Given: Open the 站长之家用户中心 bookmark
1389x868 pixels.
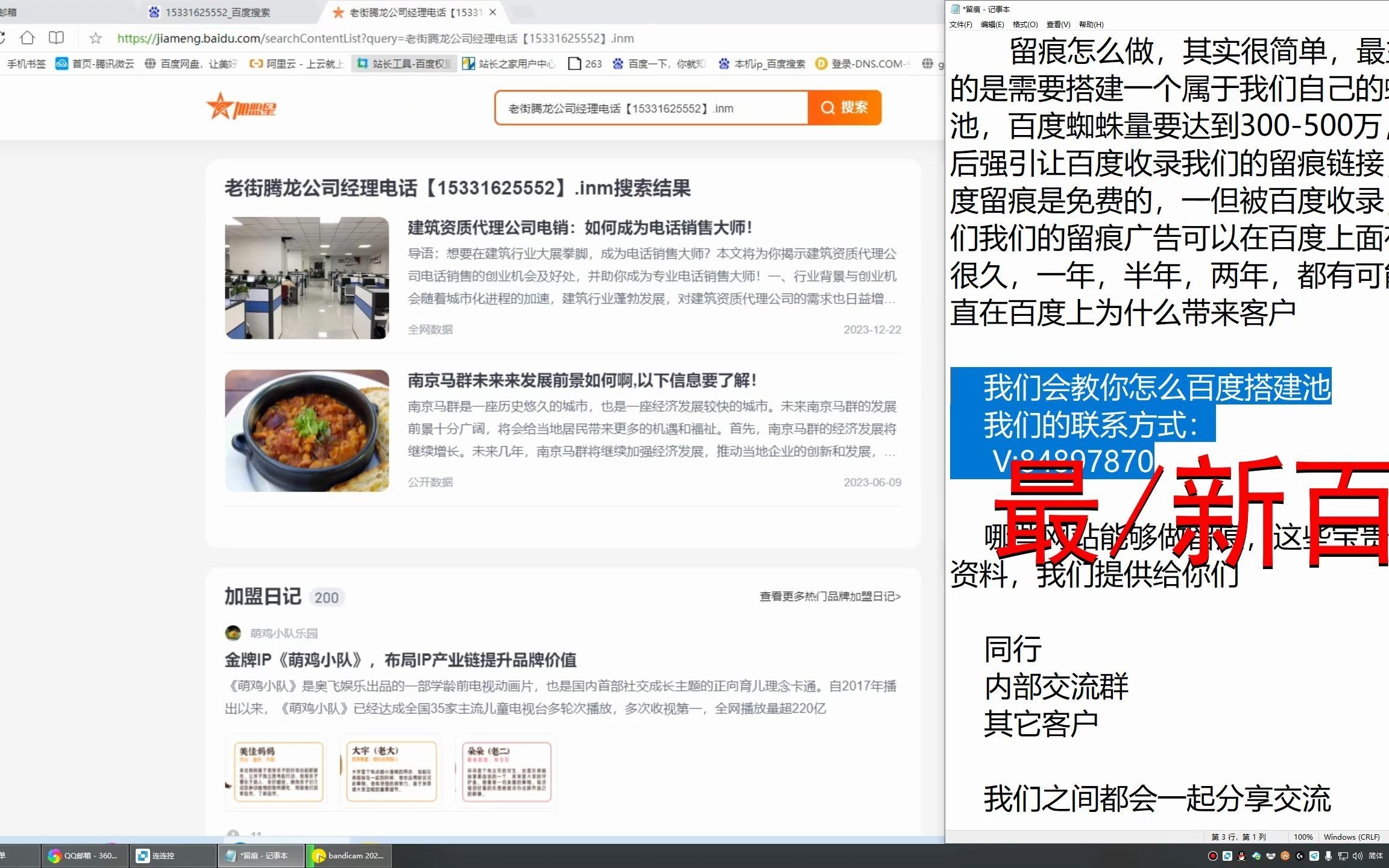Looking at the screenshot, I should 509,63.
